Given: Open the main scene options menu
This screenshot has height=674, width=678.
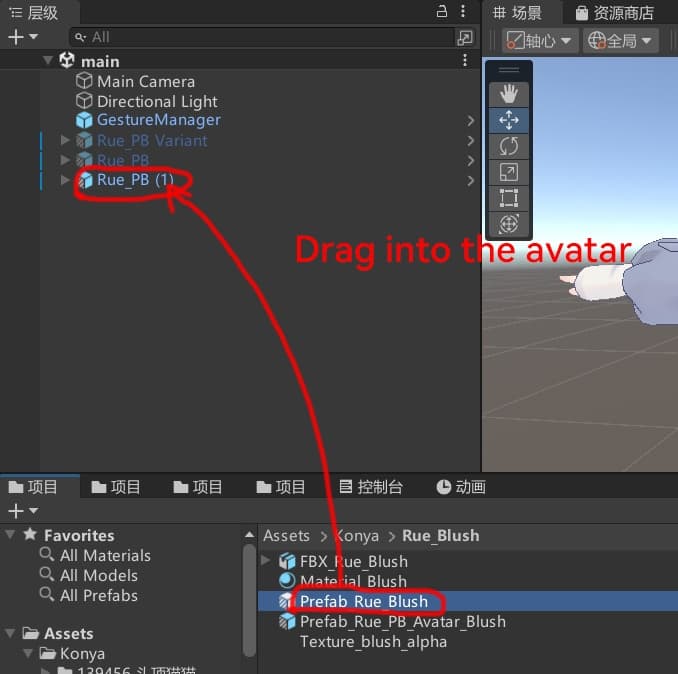Looking at the screenshot, I should tap(464, 61).
